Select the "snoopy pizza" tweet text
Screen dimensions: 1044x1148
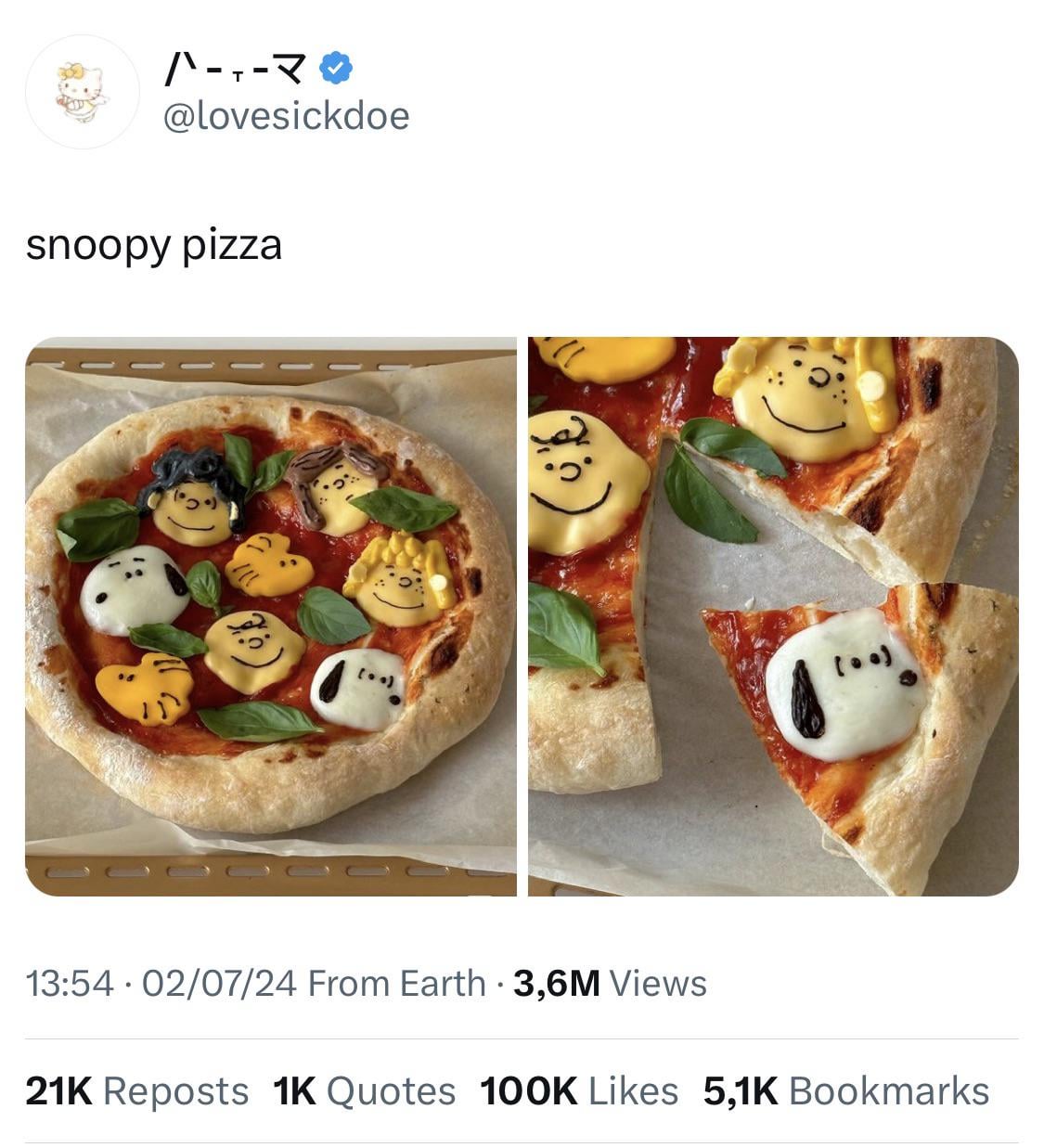tap(154, 245)
